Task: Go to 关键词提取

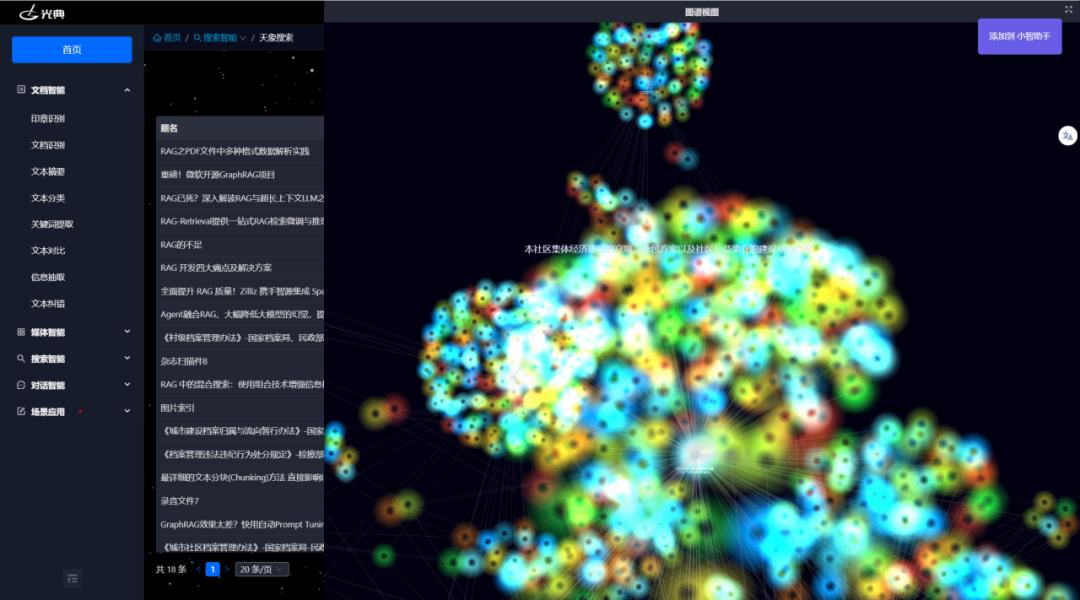Action: click(x=52, y=225)
